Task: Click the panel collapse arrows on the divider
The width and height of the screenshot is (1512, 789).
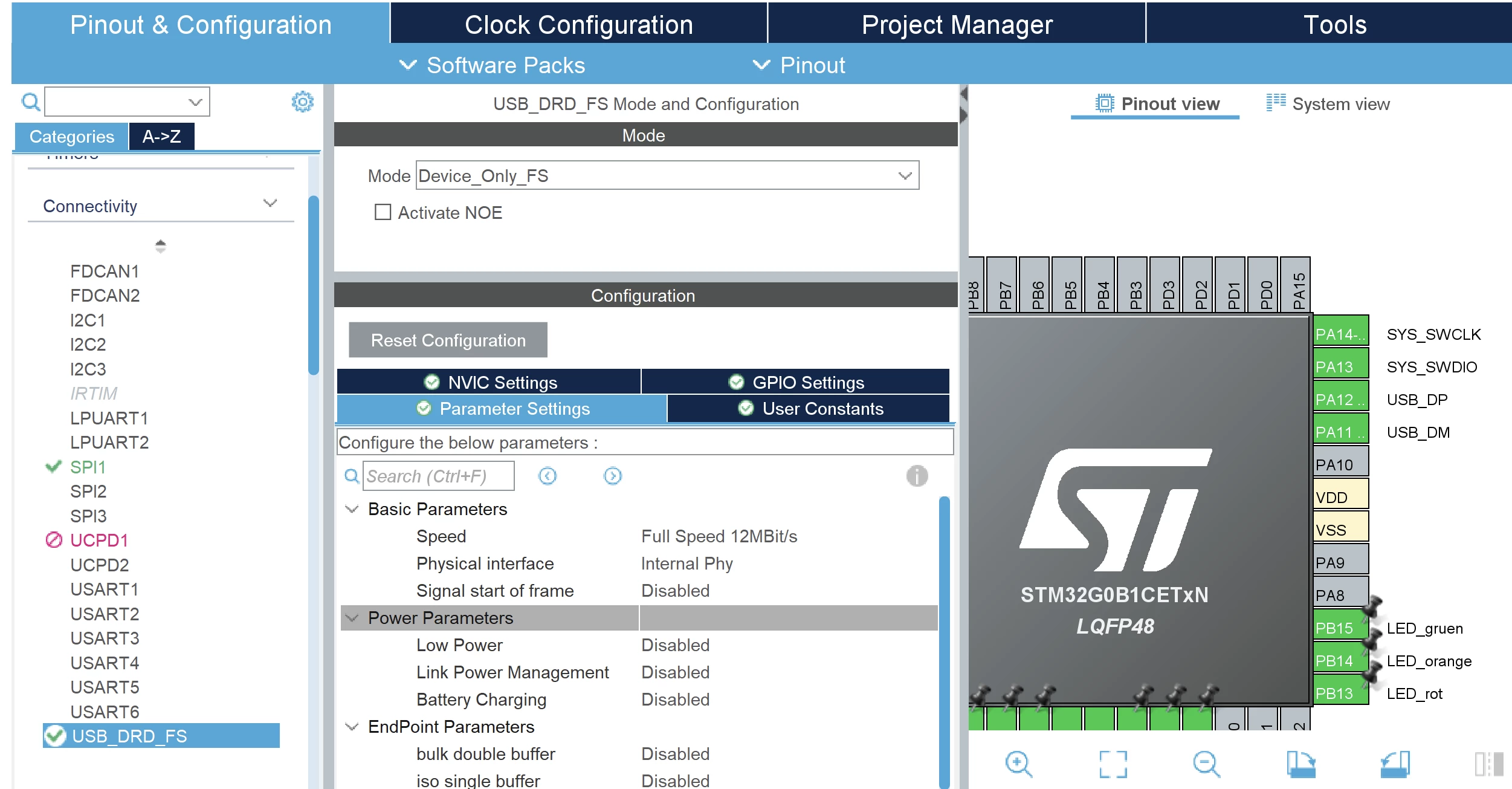Action: tap(963, 104)
